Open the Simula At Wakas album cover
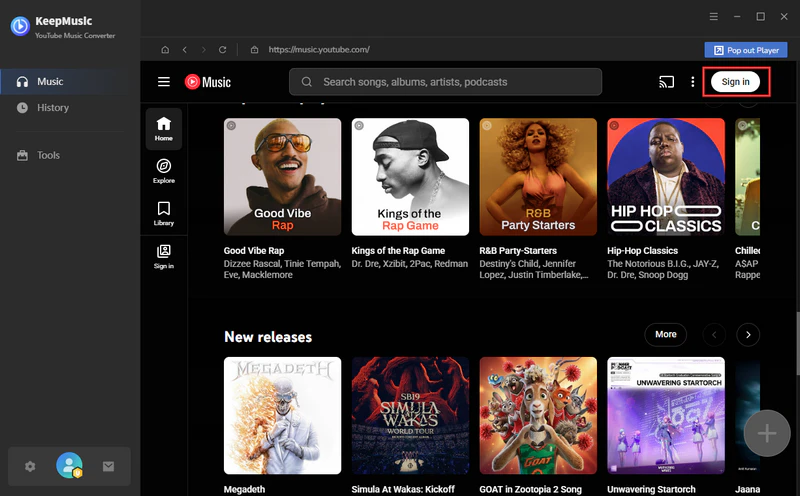 coord(410,415)
